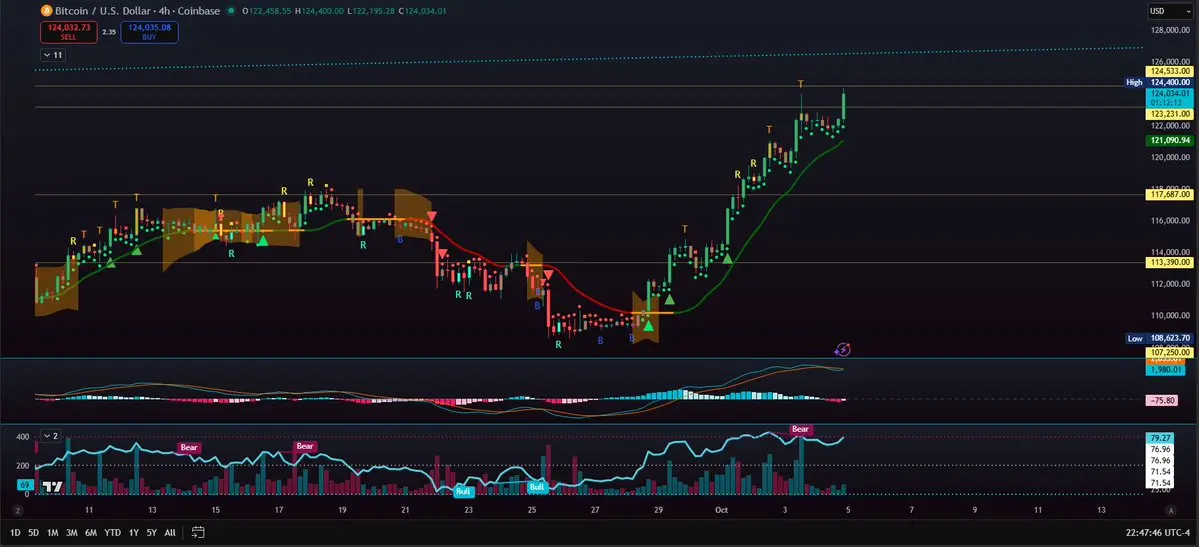Click the green market status dot

point(231,11)
